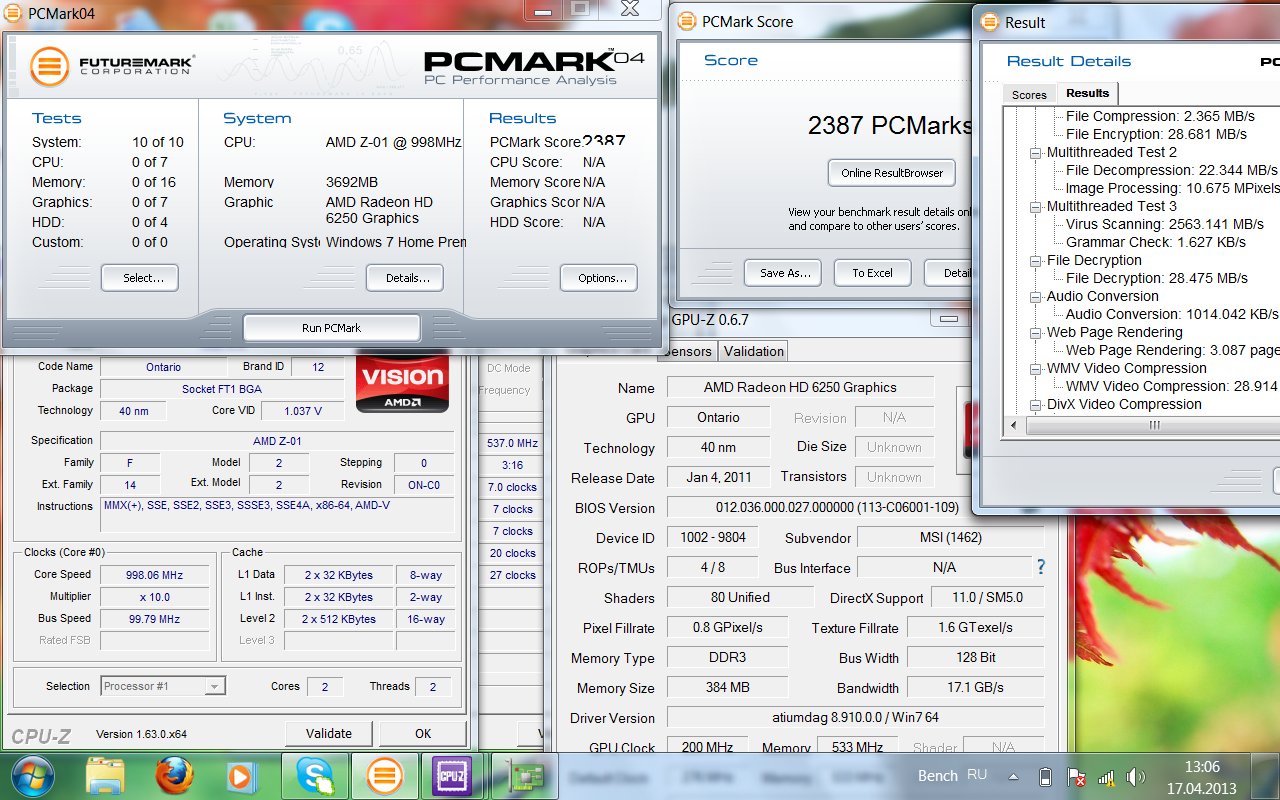This screenshot has width=1280, height=800.
Task: Click the Socket FT1 BGA package value
Action: tap(221, 389)
